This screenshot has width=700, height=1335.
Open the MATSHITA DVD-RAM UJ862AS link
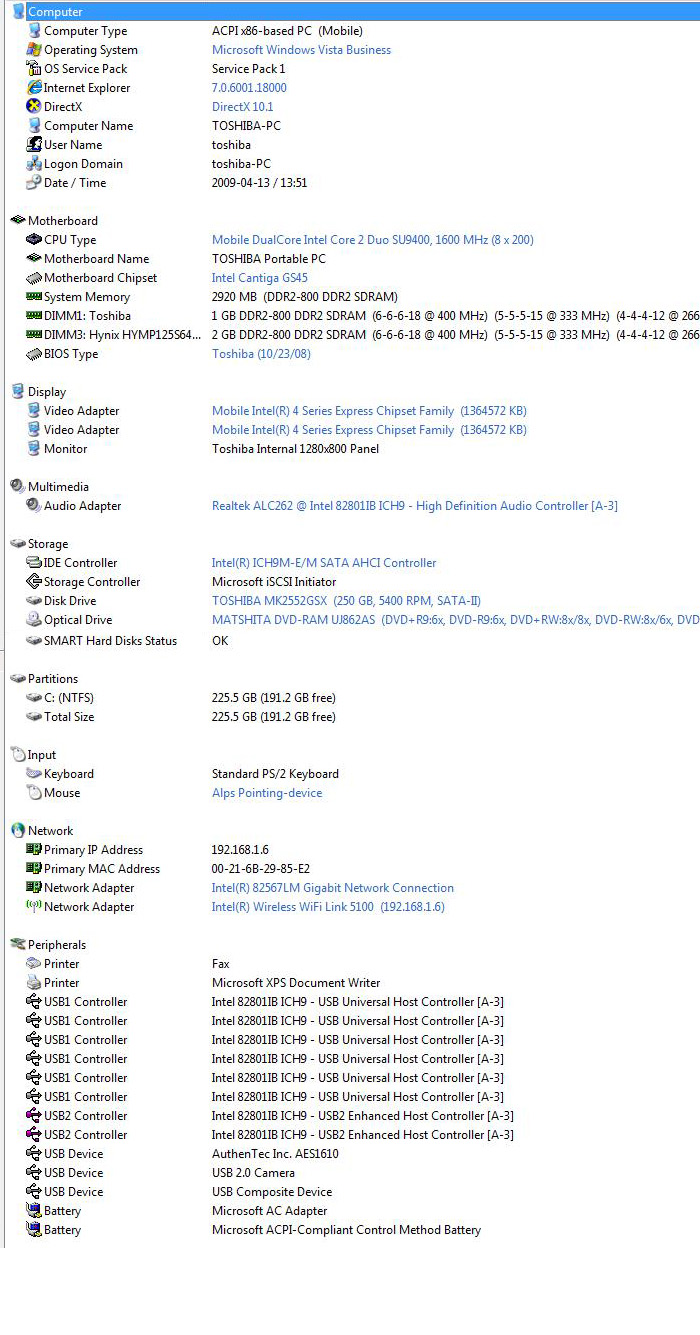456,620
